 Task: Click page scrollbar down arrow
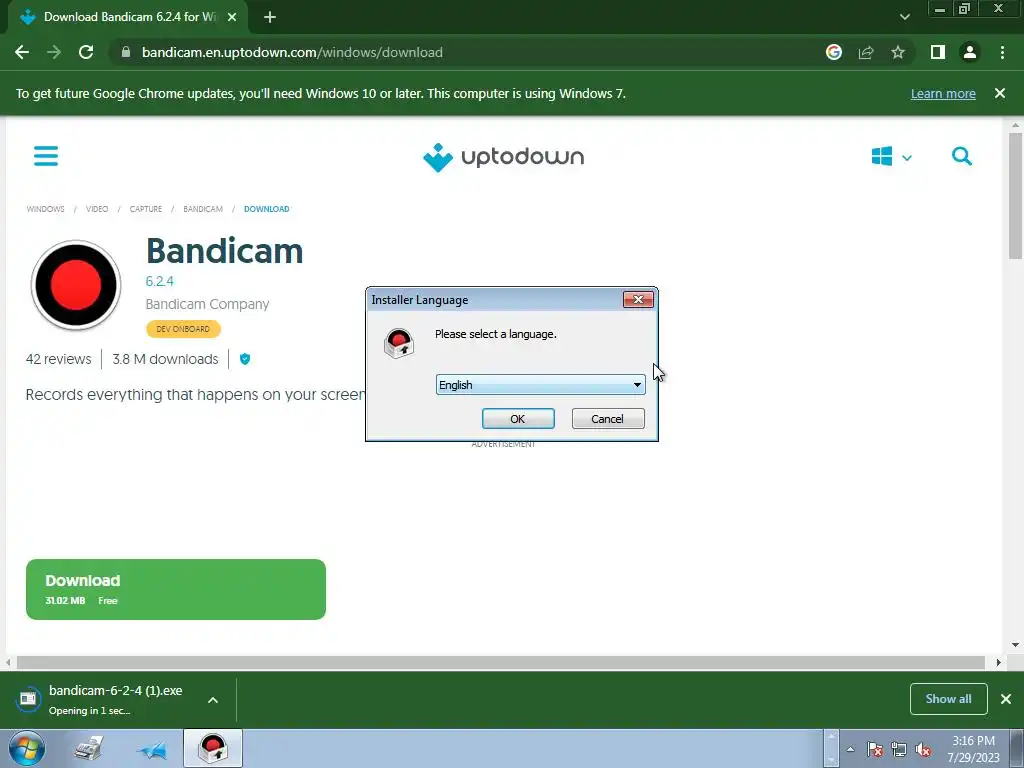(1015, 645)
